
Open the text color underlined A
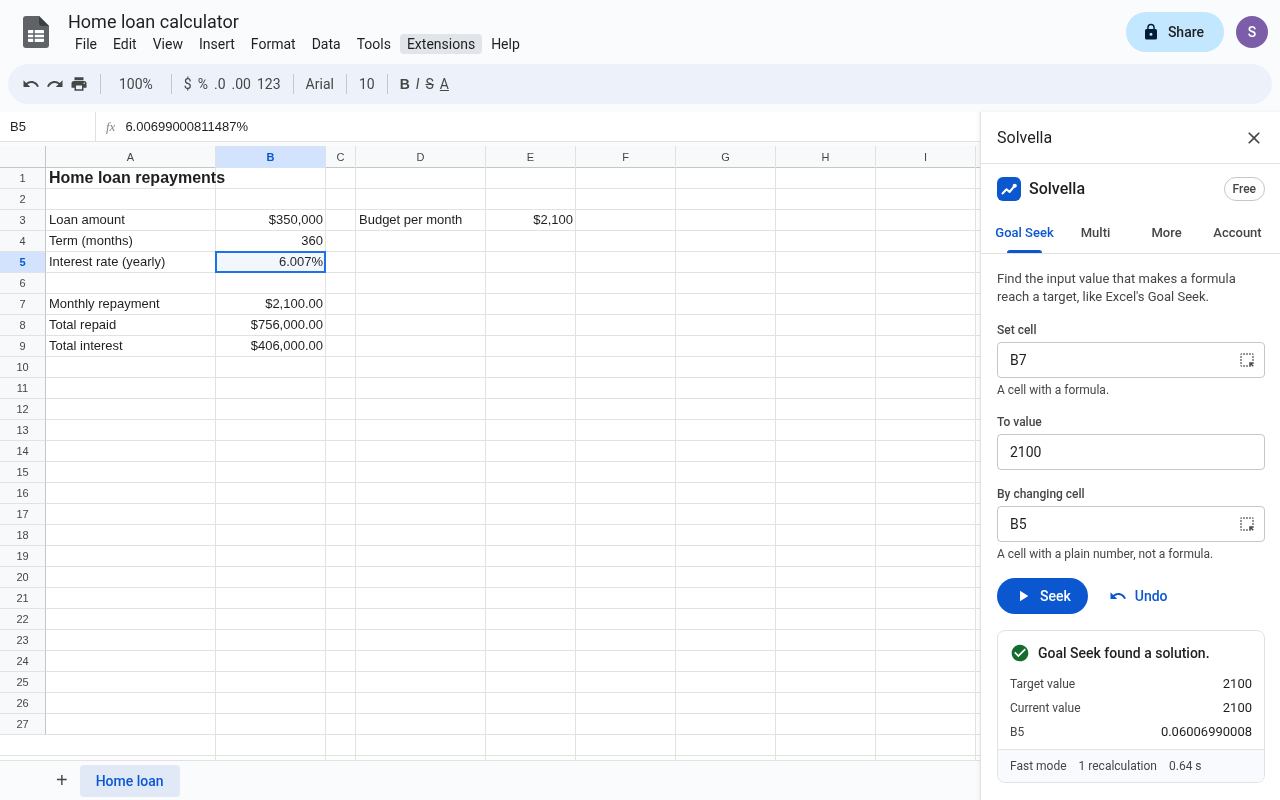pyautogui.click(x=444, y=84)
